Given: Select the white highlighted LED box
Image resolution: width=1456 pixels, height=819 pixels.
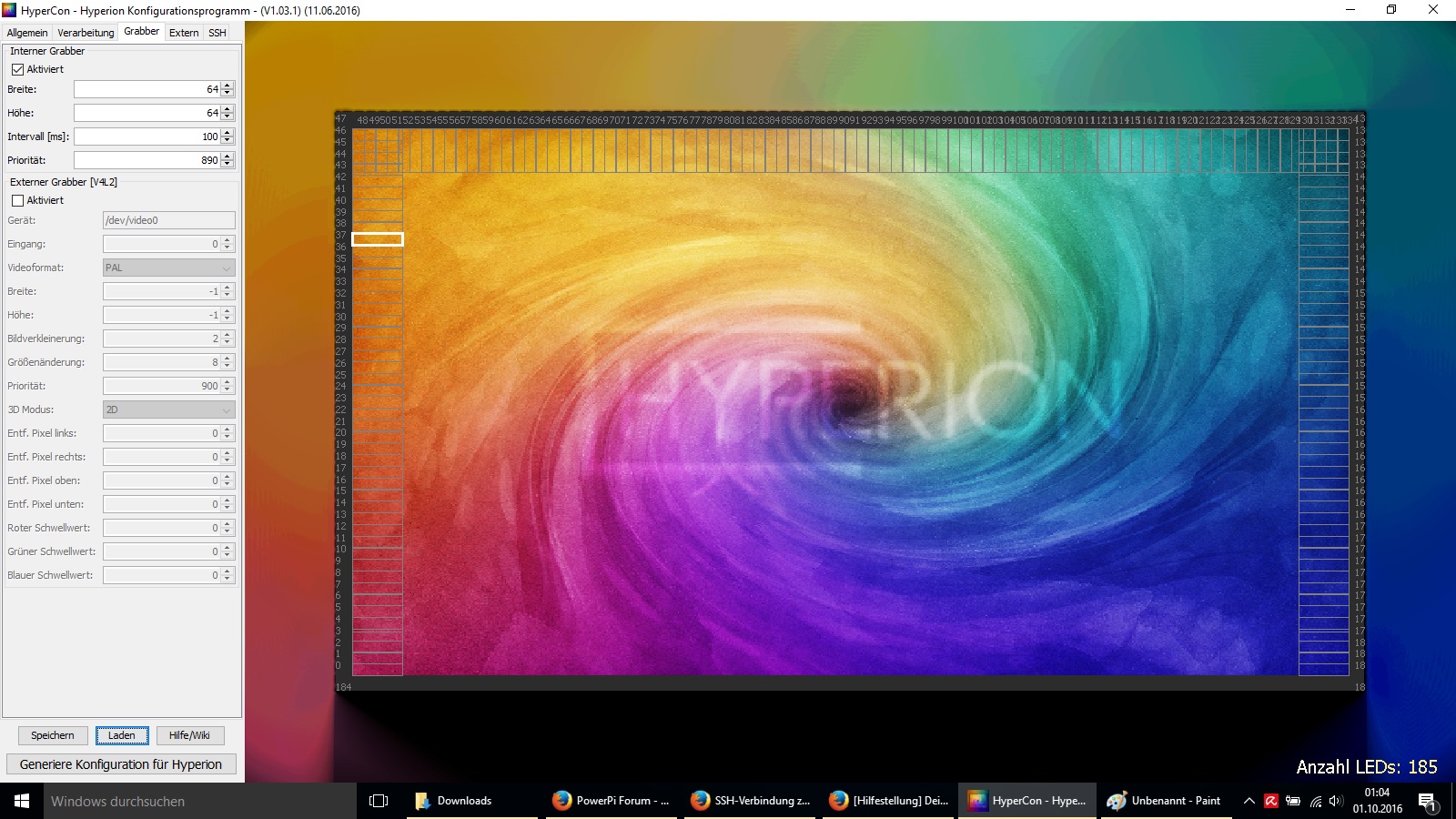Looking at the screenshot, I should (378, 239).
